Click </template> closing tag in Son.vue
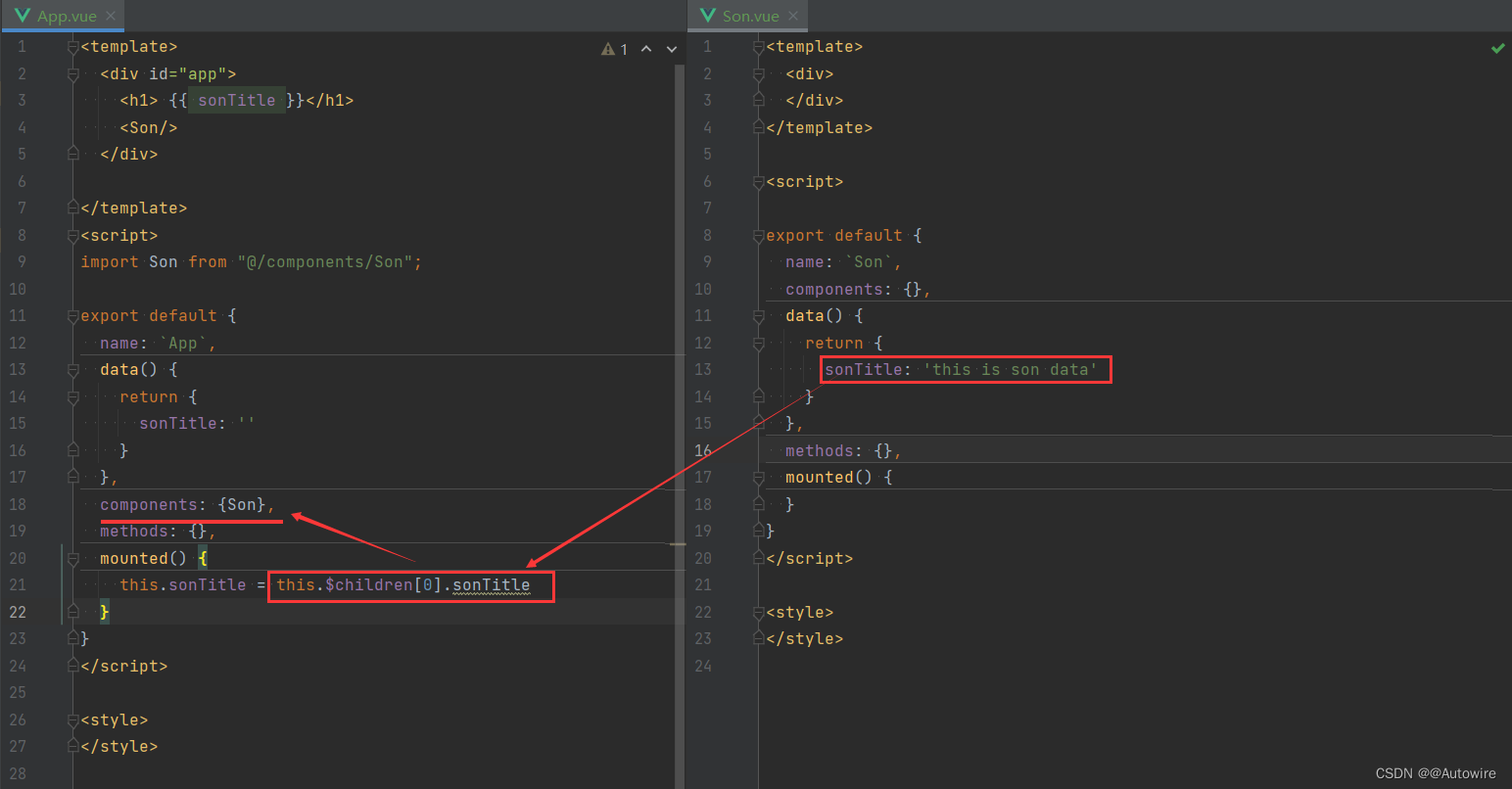 click(x=819, y=127)
